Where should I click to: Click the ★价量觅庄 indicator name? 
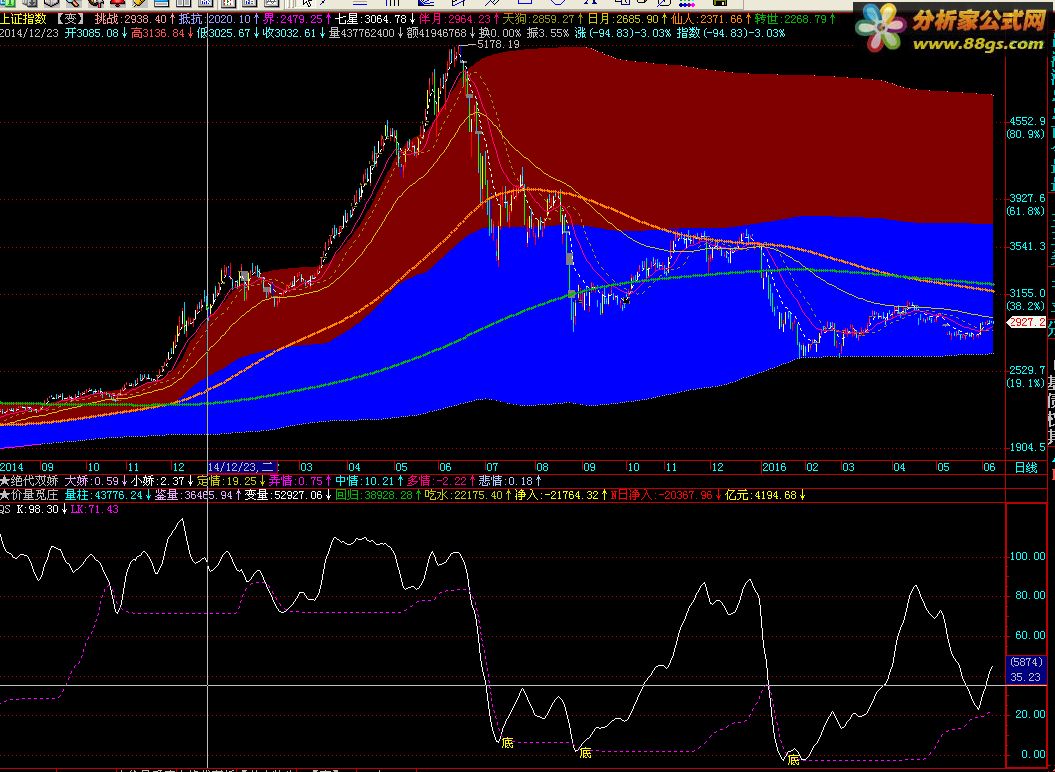(x=30, y=495)
